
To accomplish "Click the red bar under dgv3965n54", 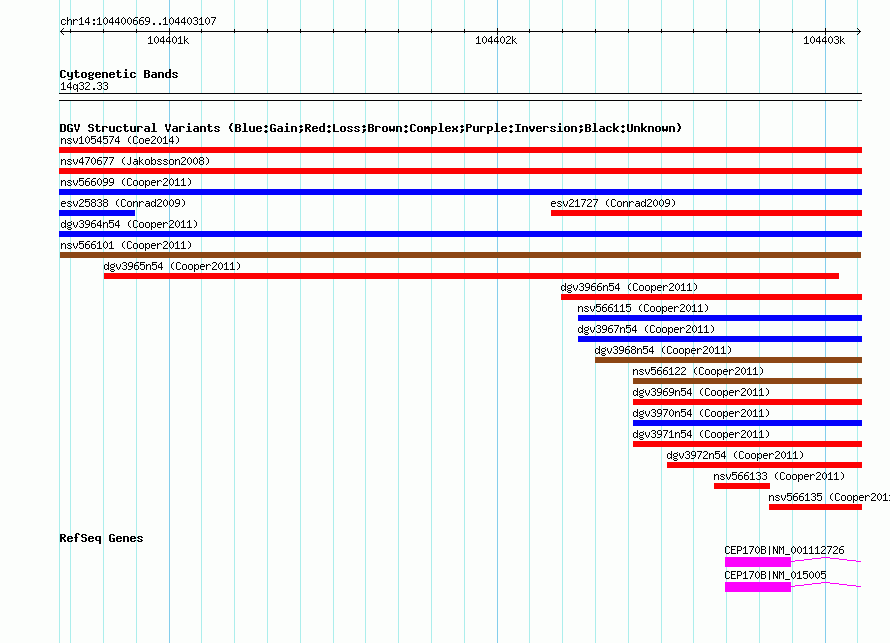I will (471, 276).
